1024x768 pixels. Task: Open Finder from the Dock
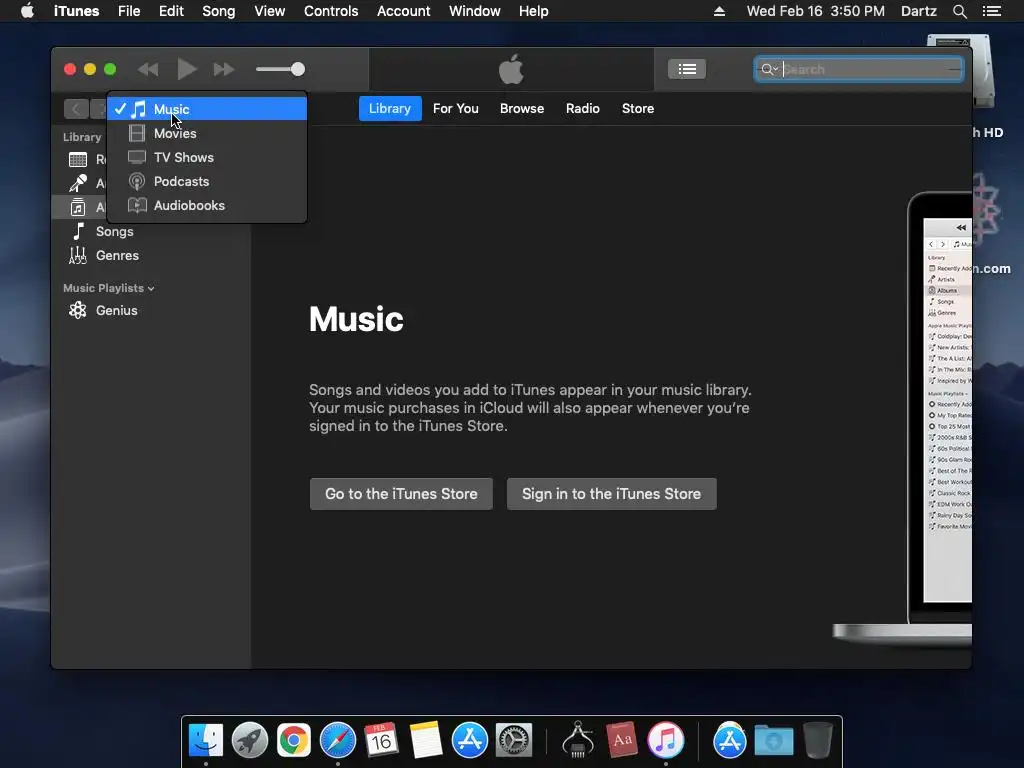[206, 740]
